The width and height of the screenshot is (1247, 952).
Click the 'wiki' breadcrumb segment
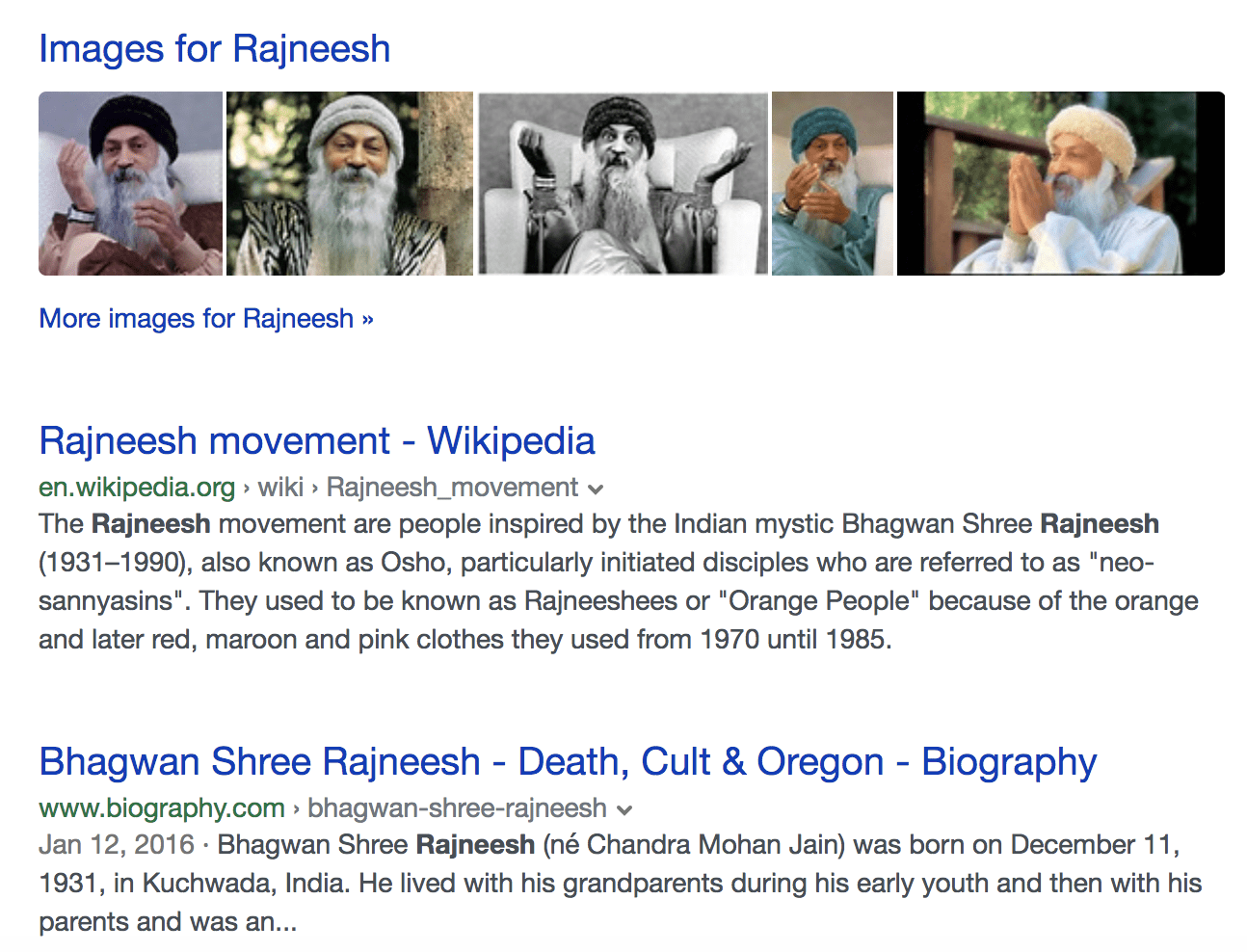pyautogui.click(x=280, y=488)
